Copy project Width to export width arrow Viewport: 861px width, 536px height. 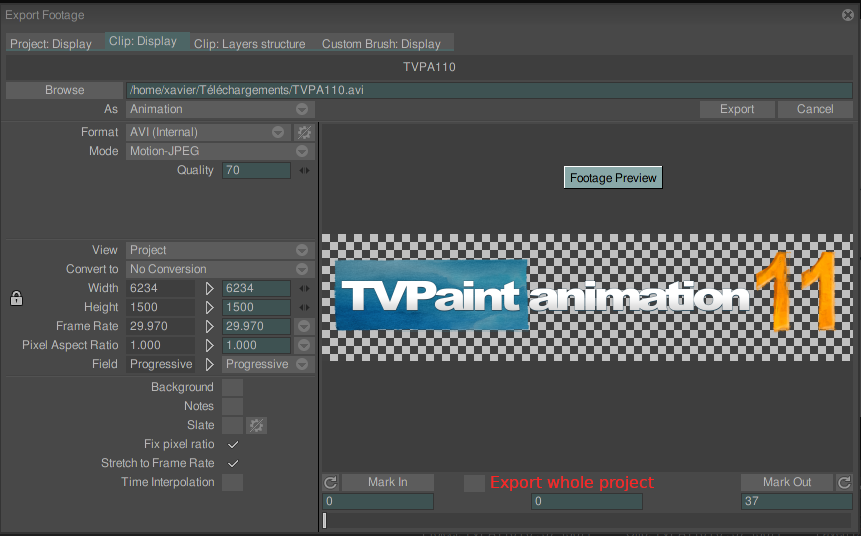click(x=209, y=288)
